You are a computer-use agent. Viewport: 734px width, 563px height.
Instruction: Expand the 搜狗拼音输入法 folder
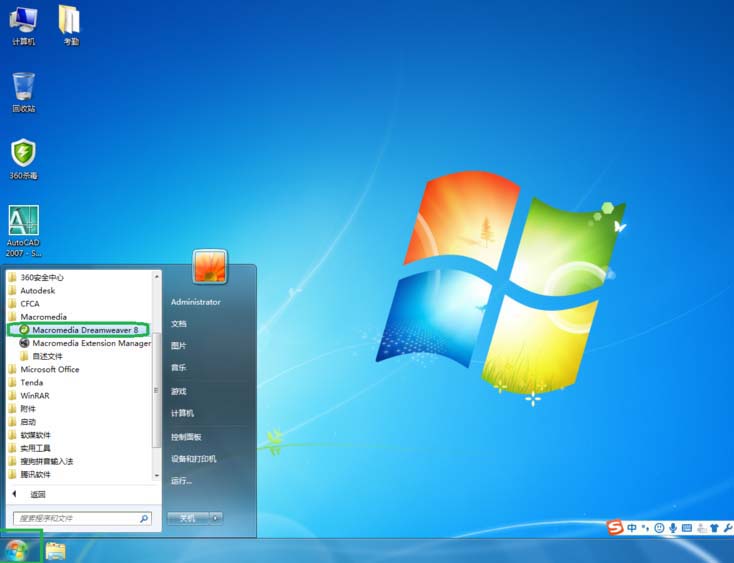[41, 461]
